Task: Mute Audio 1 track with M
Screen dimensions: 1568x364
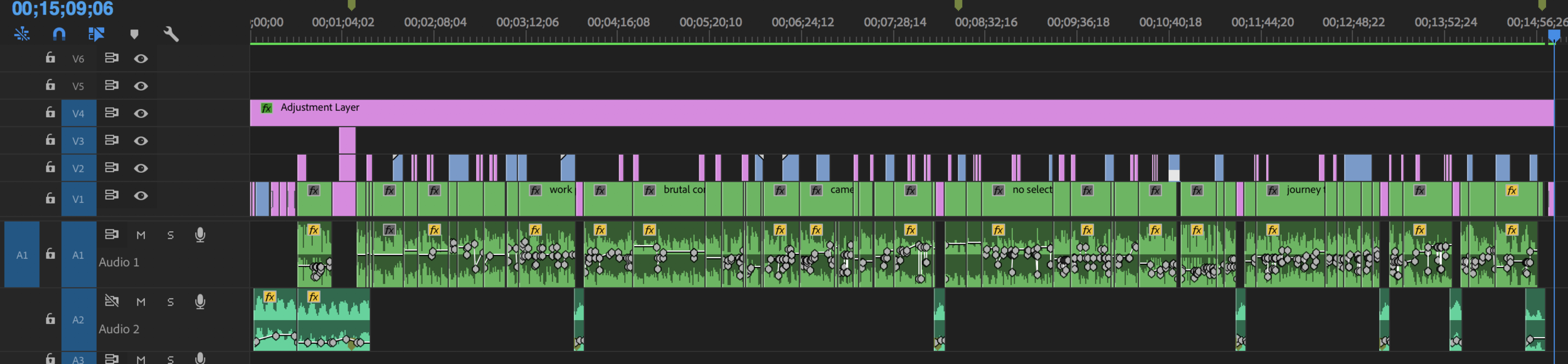Action: 141,235
